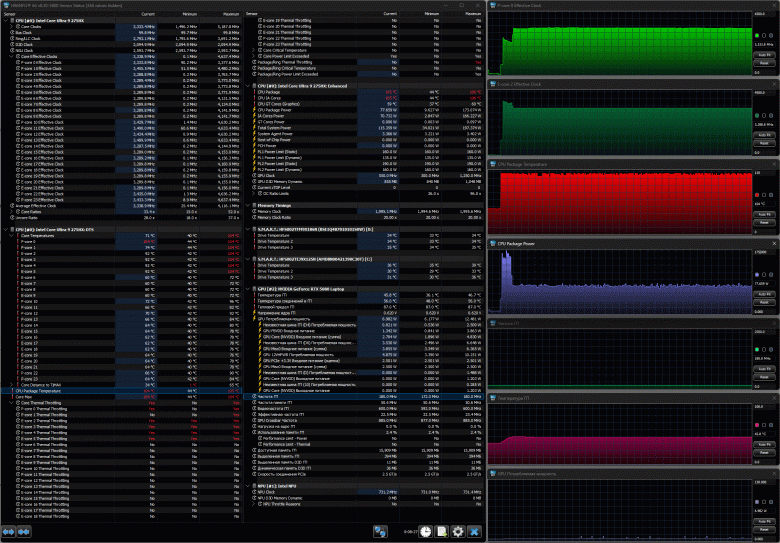
Task: Collapse the Core Thermal Throttling node
Action: (12, 403)
